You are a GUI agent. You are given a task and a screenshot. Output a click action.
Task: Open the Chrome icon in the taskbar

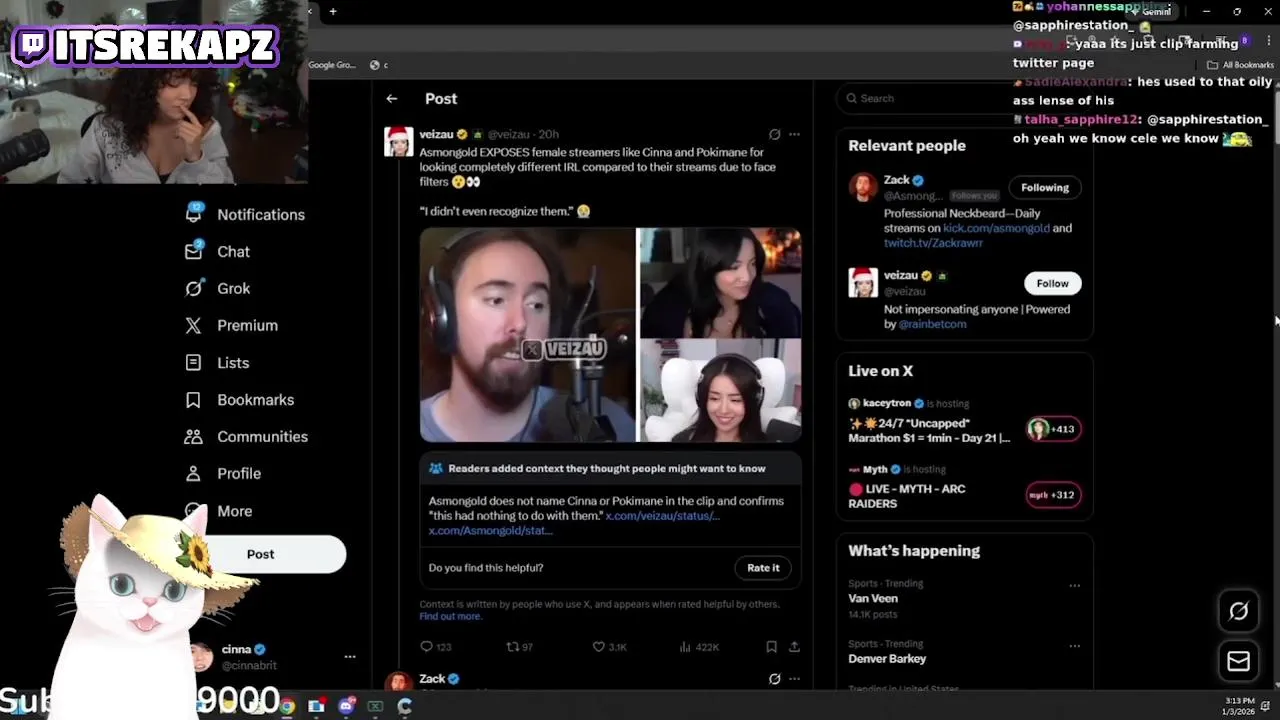(x=287, y=706)
